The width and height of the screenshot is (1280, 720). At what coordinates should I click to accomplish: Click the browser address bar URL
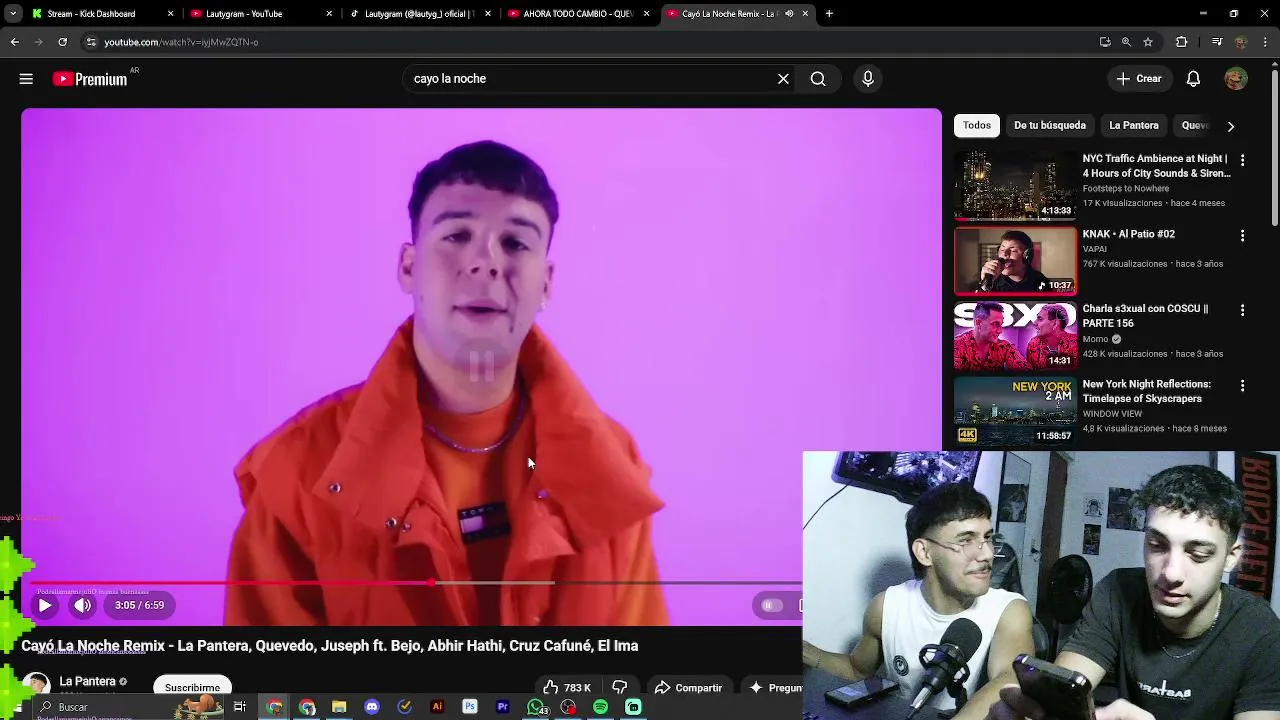coord(181,42)
